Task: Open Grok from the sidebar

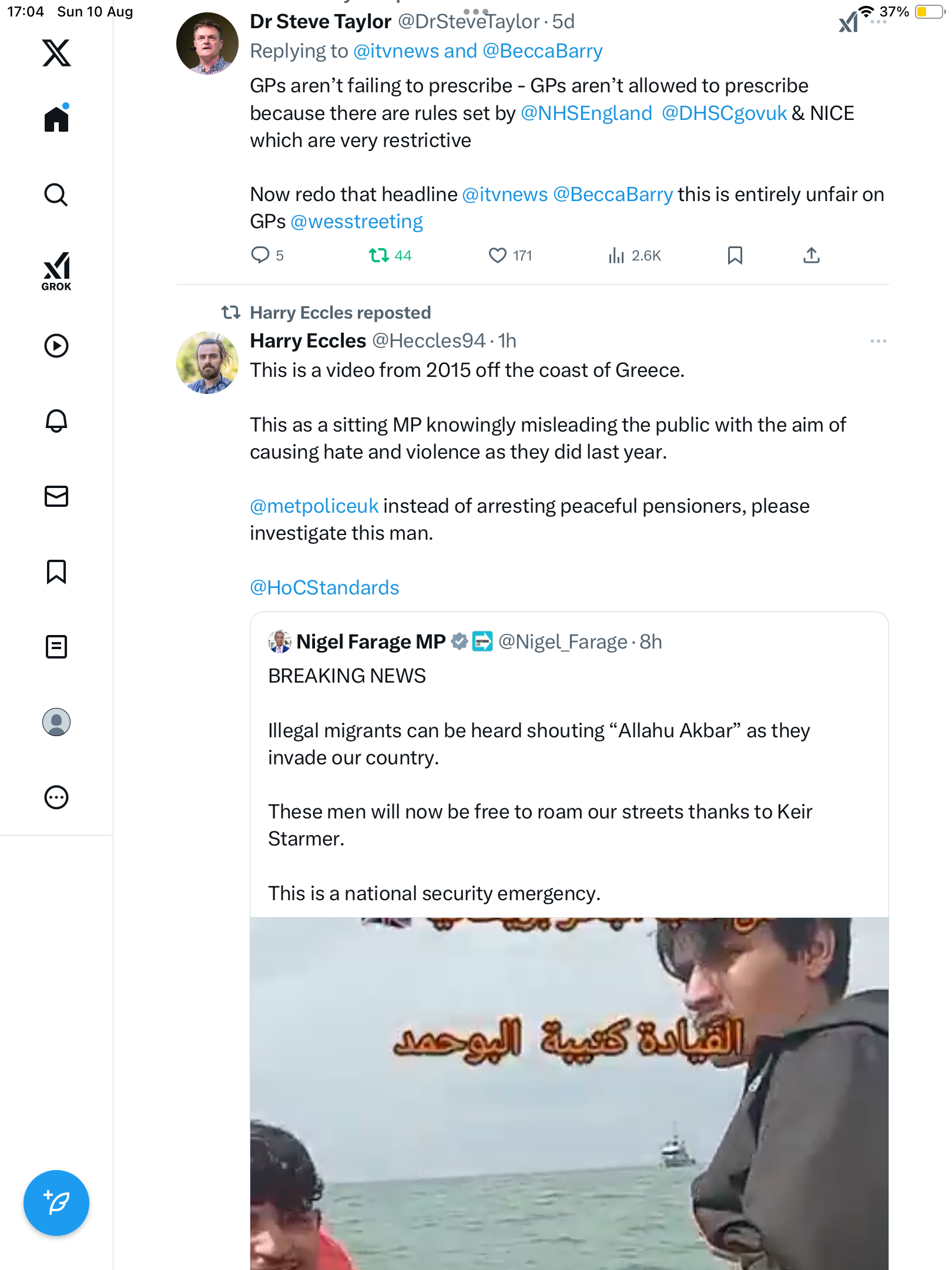Action: pyautogui.click(x=56, y=271)
